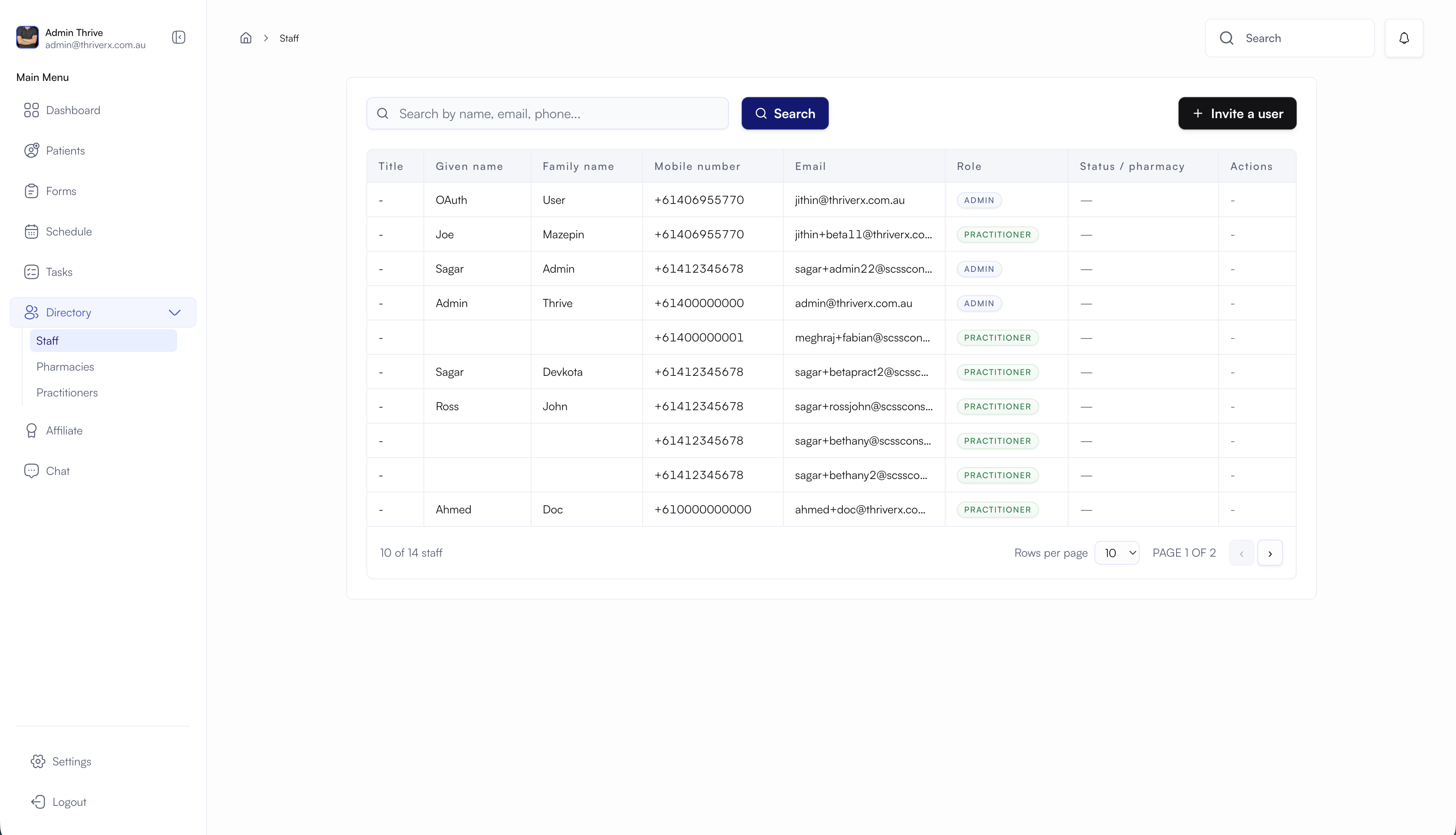
Task: Click Ross given name cell
Action: click(447, 407)
